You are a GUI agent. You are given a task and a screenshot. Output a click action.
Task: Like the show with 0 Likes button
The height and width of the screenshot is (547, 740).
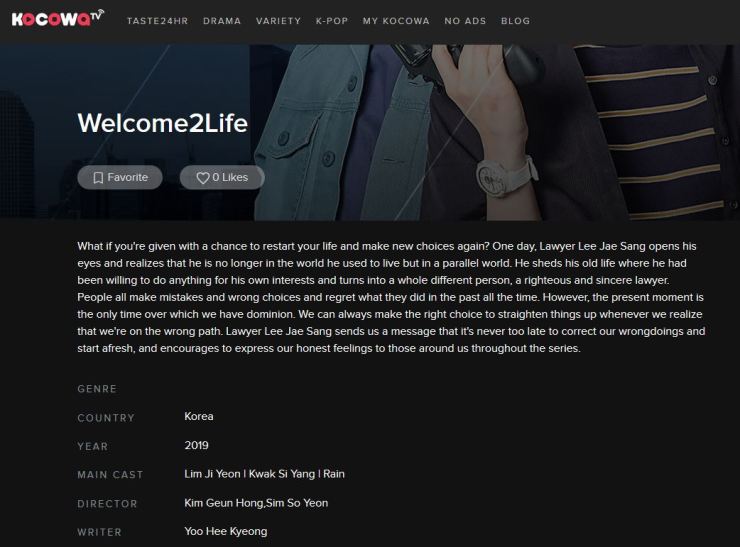pos(222,177)
